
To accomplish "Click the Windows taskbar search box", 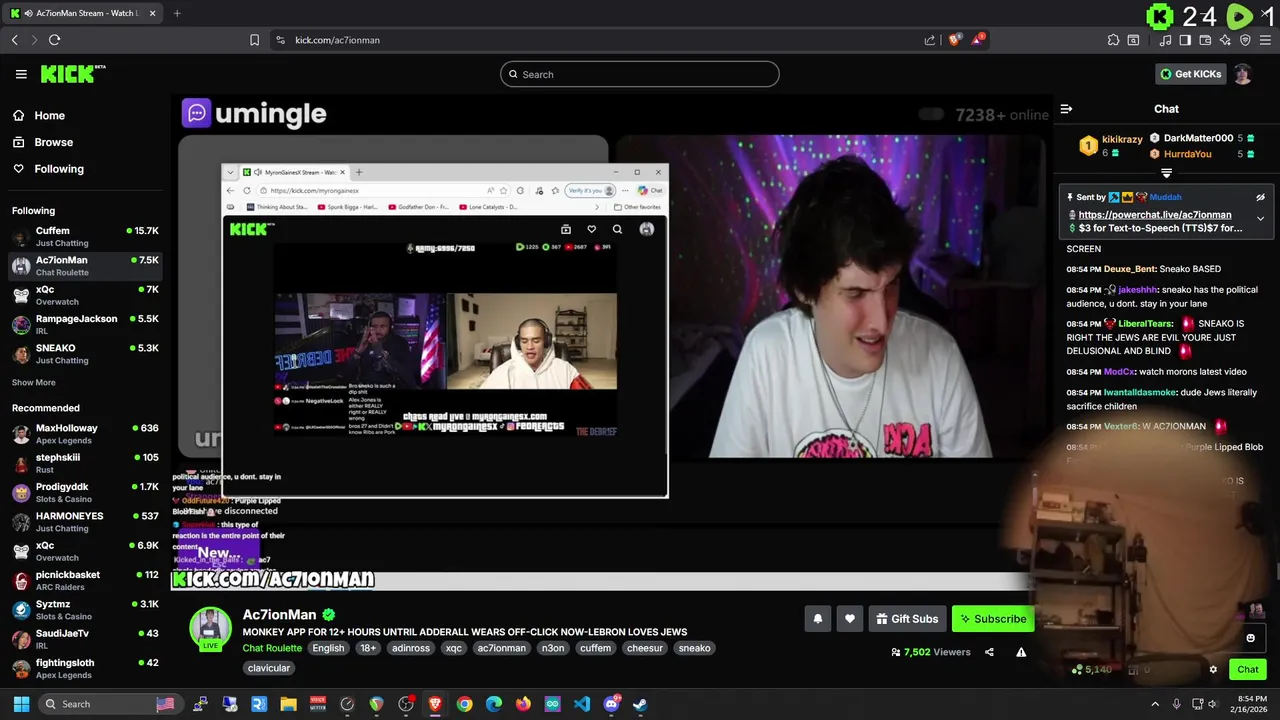I will pyautogui.click(x=110, y=704).
